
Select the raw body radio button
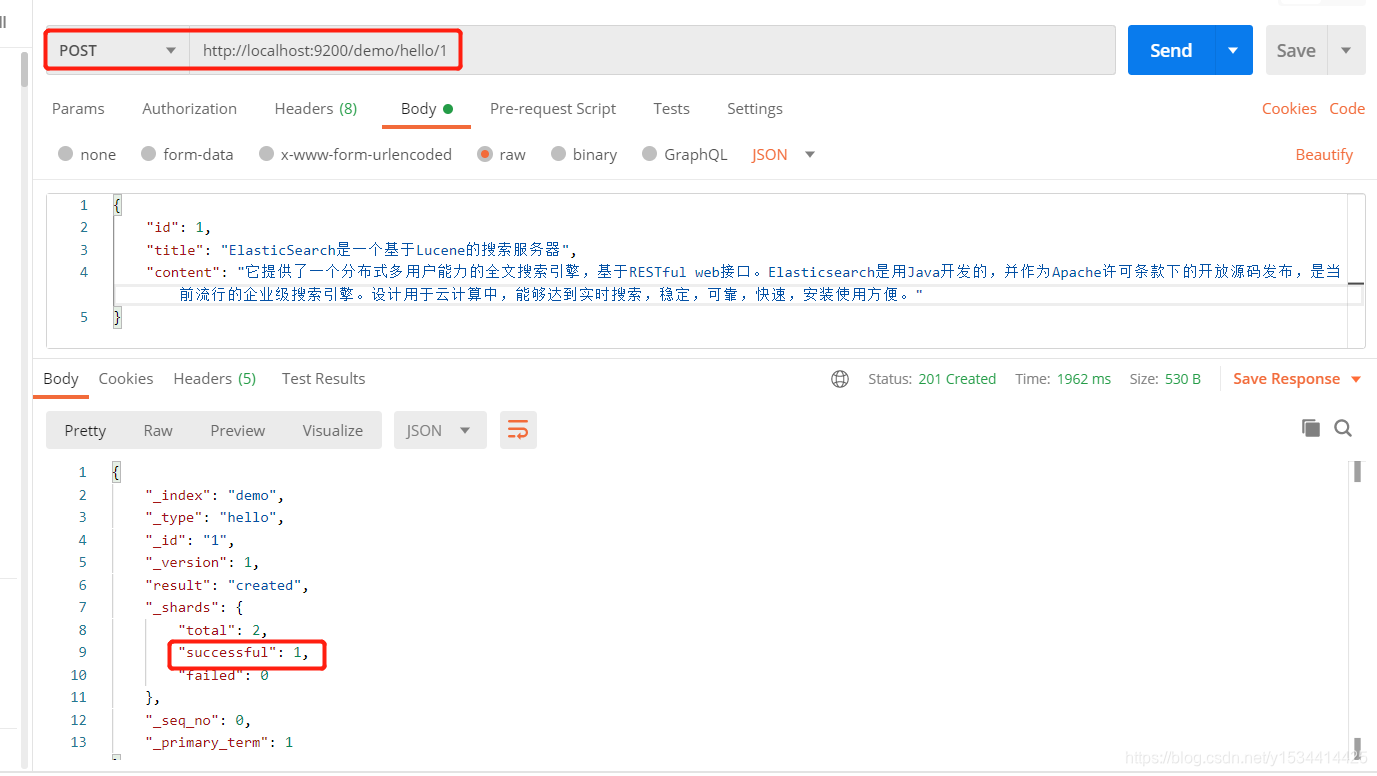(485, 154)
